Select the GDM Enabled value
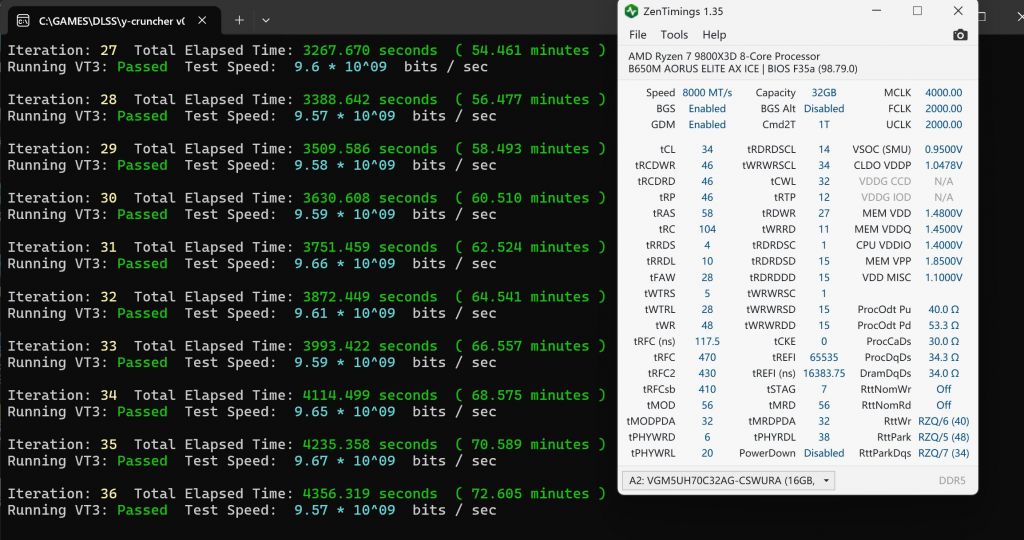This screenshot has height=540, width=1024. pos(706,125)
